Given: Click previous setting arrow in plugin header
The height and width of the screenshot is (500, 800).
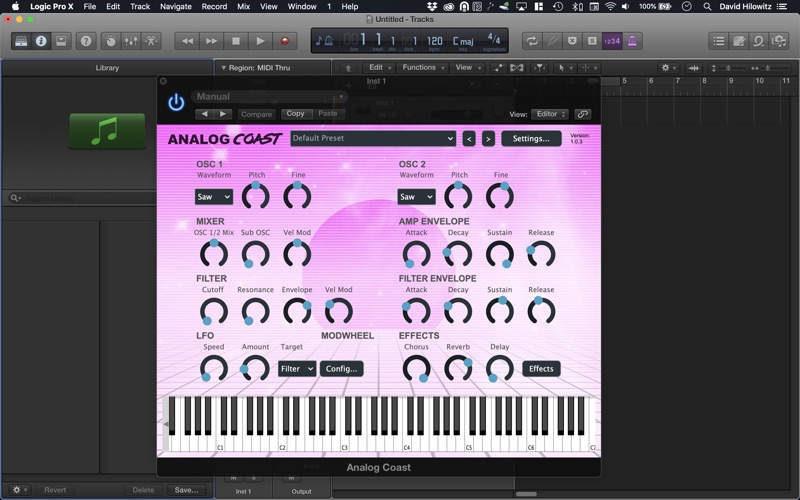Looking at the screenshot, I should tap(205, 114).
